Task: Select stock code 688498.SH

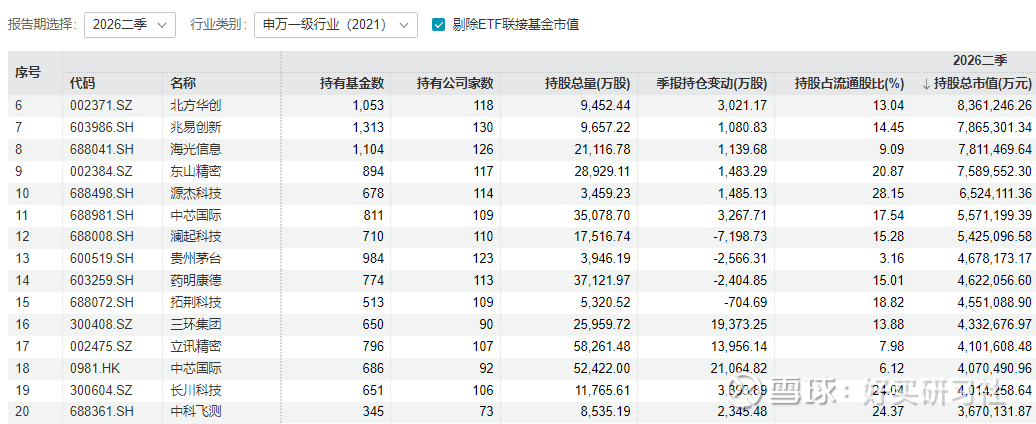Action: [x=102, y=194]
